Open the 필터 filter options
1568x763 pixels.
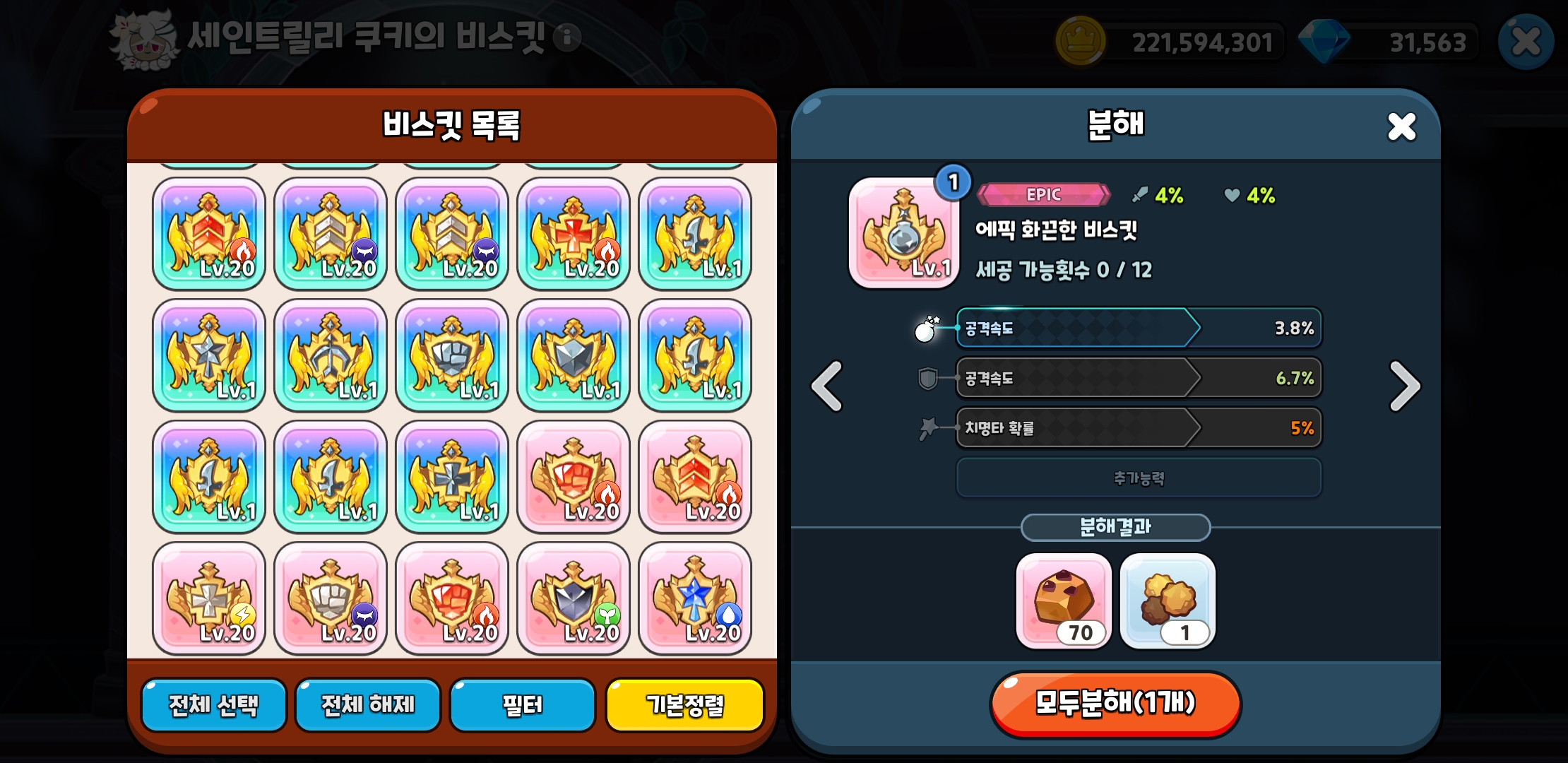pos(523,704)
